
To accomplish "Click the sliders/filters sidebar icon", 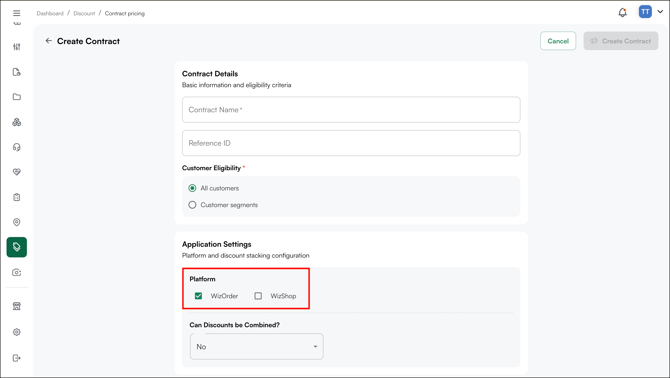I will point(17,47).
